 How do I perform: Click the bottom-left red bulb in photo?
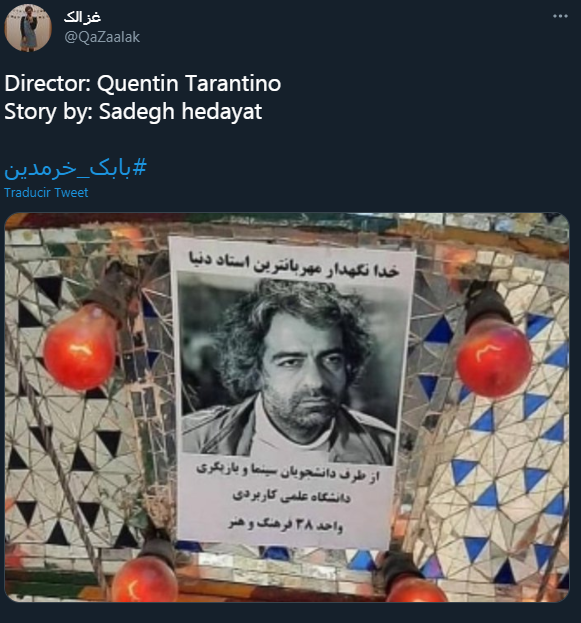coord(144,582)
